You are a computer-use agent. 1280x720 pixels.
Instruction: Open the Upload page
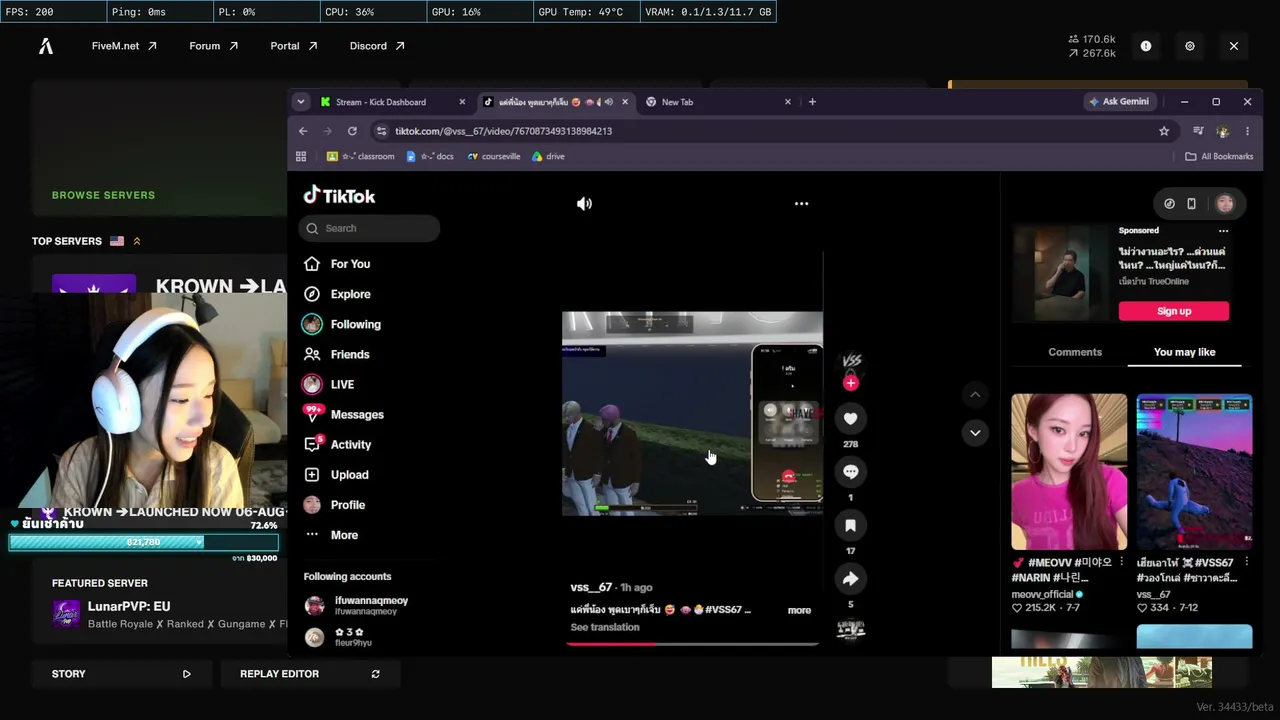pos(349,475)
